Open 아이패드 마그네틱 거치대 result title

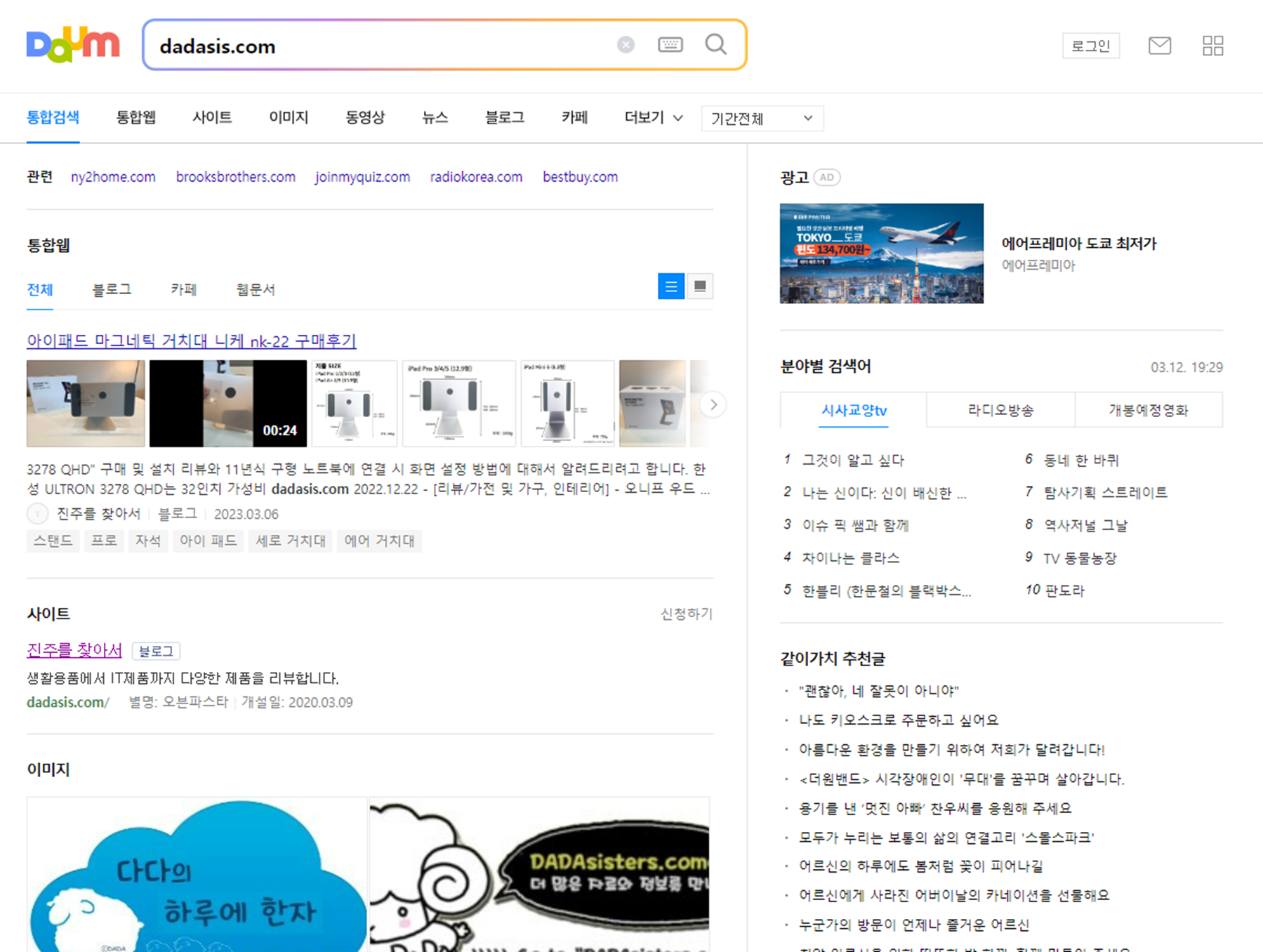192,341
